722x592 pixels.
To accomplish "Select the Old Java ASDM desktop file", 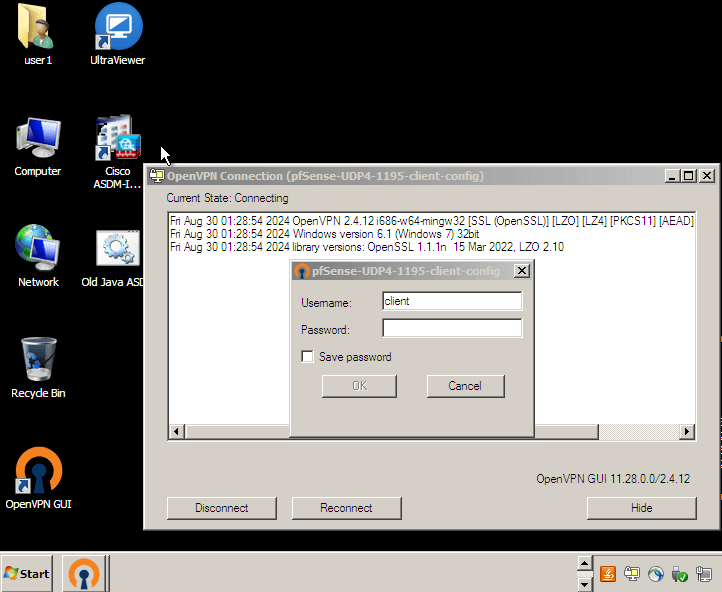I will [114, 259].
